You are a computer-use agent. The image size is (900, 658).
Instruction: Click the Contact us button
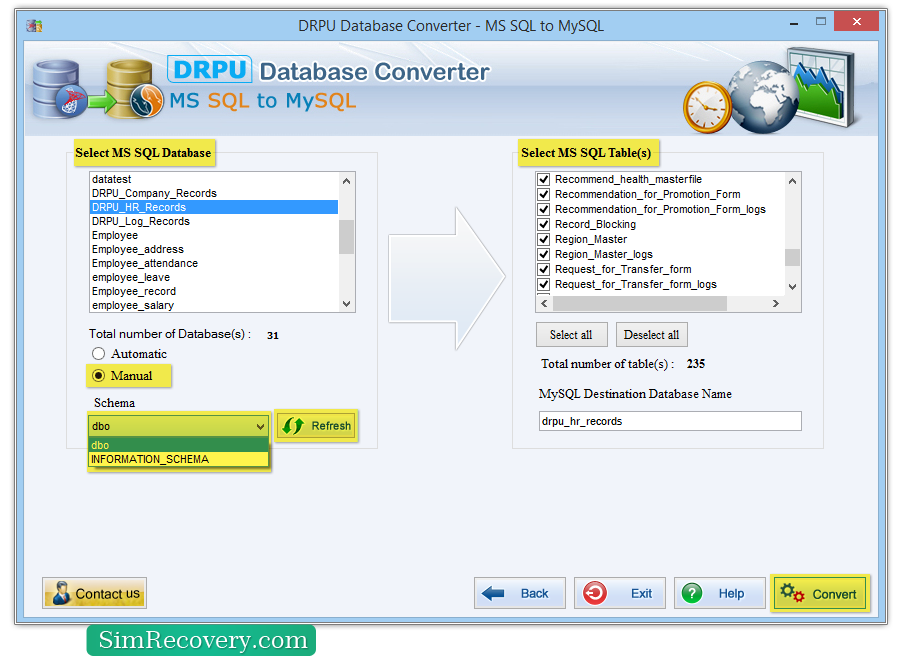tap(94, 593)
